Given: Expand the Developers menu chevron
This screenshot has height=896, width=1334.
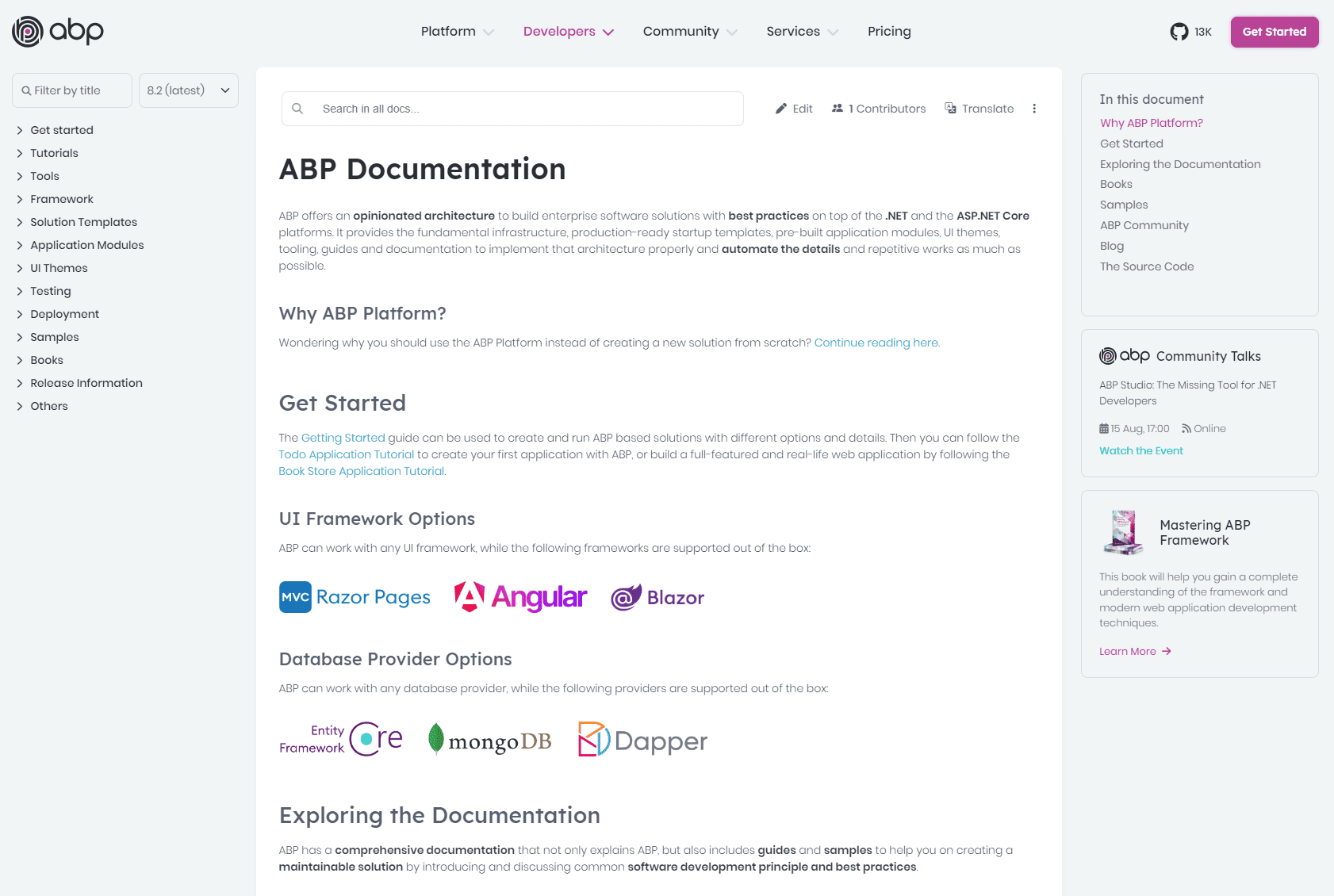Looking at the screenshot, I should coord(608,33).
